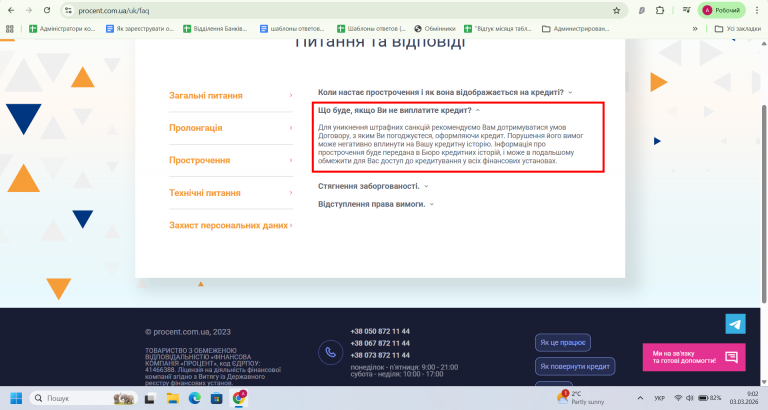Show hidden system tray icons

coord(640,398)
